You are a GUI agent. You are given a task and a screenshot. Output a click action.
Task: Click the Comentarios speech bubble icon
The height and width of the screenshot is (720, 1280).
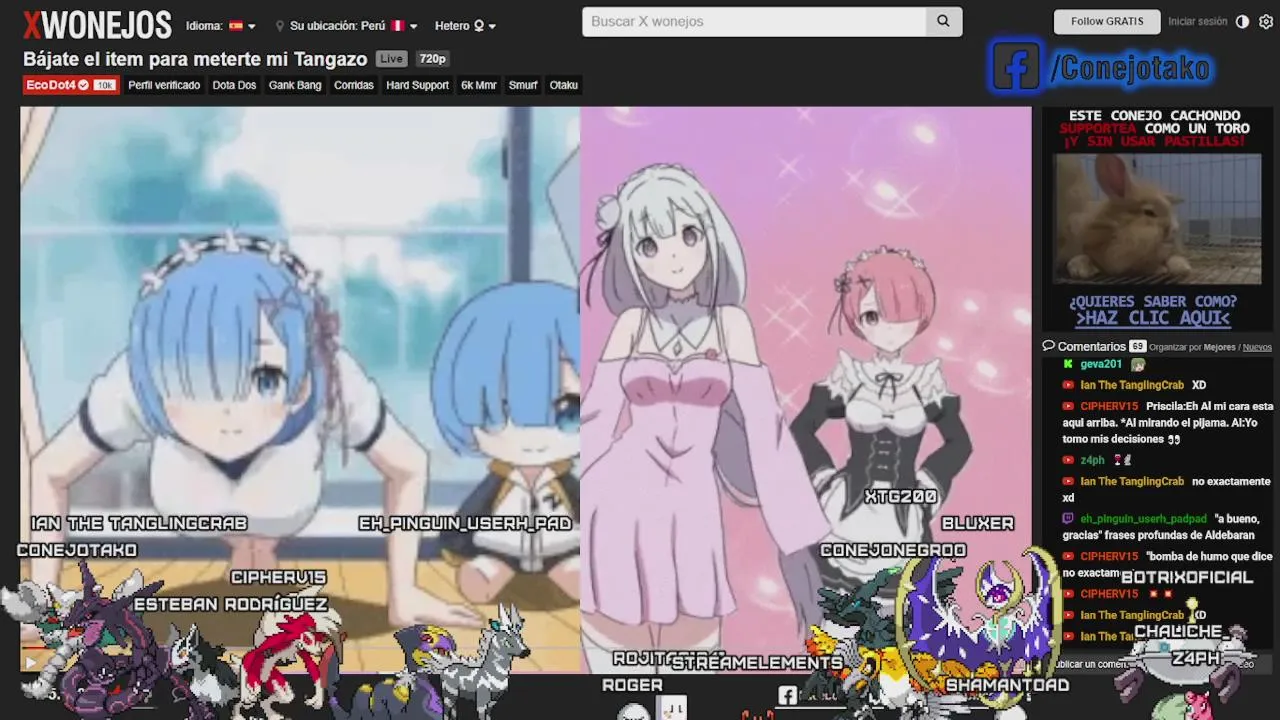[1049, 346]
